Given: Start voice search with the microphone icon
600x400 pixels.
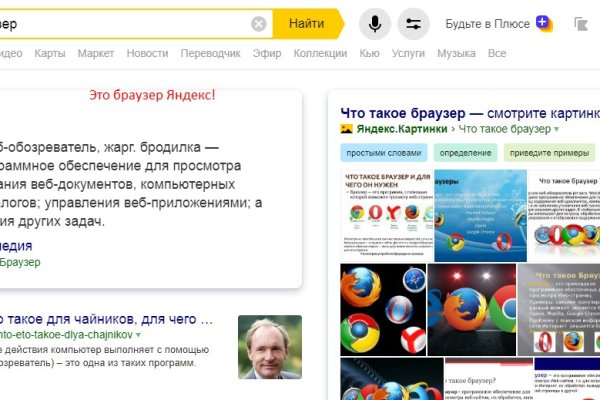Looking at the screenshot, I should pyautogui.click(x=375, y=24).
